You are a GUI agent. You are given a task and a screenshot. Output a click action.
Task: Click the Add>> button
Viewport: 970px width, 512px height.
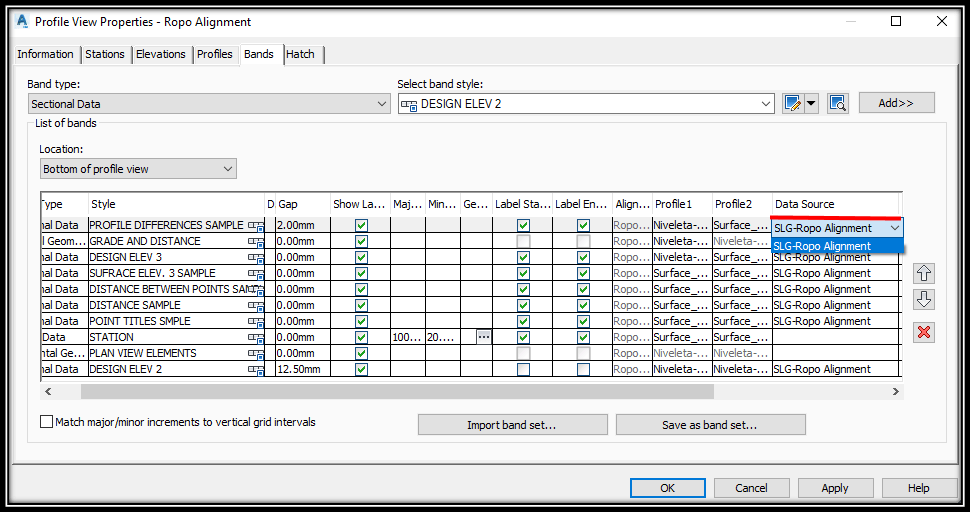click(x=896, y=103)
